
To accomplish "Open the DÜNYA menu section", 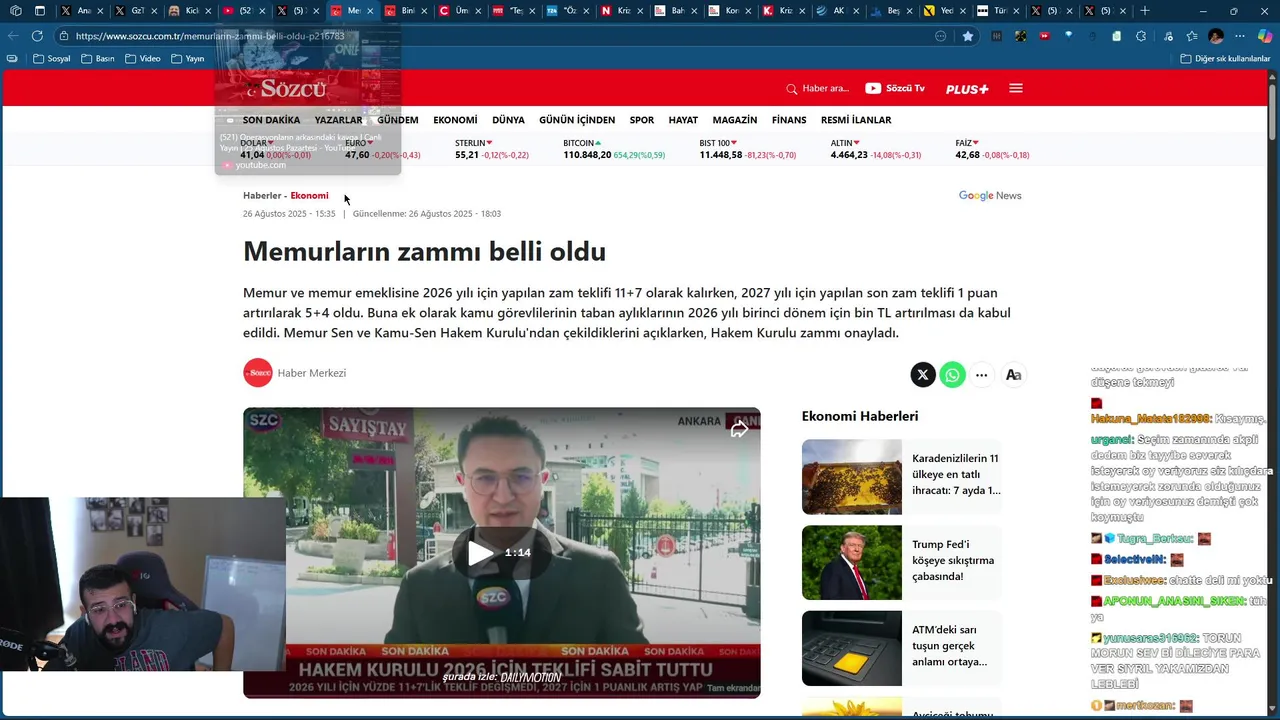I will (508, 120).
